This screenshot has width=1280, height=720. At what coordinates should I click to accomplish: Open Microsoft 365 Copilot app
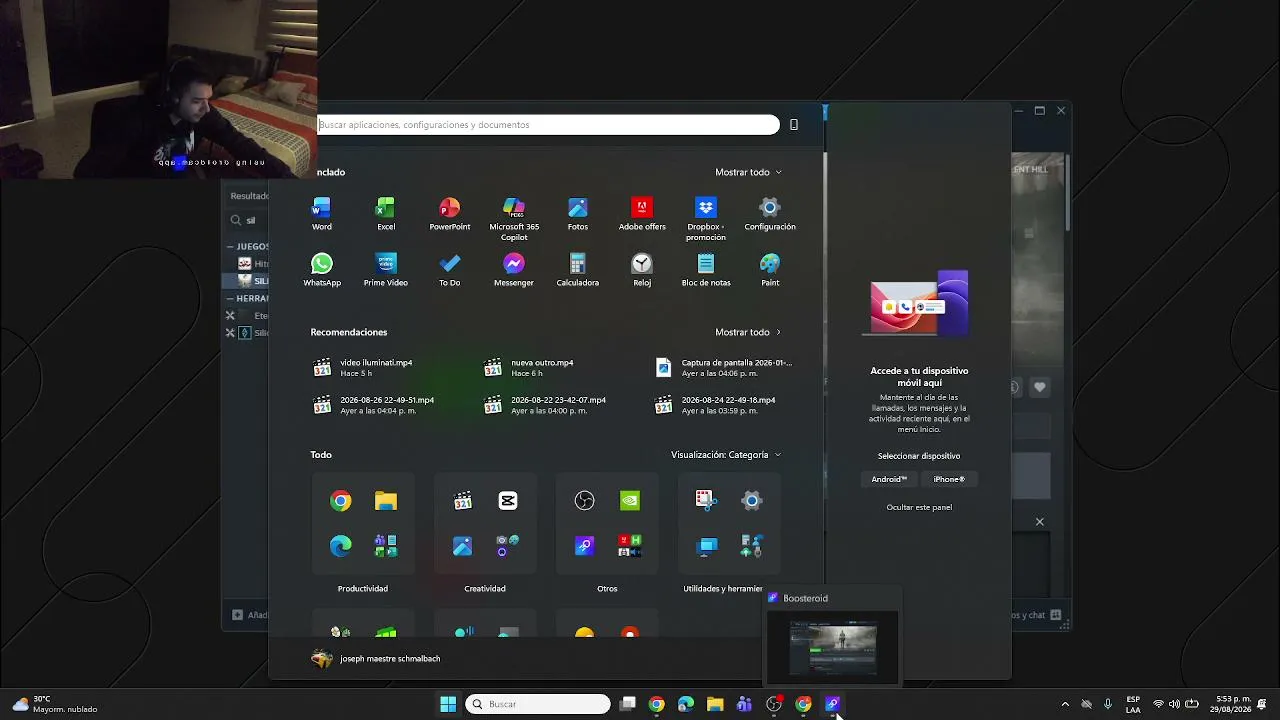coord(514,219)
